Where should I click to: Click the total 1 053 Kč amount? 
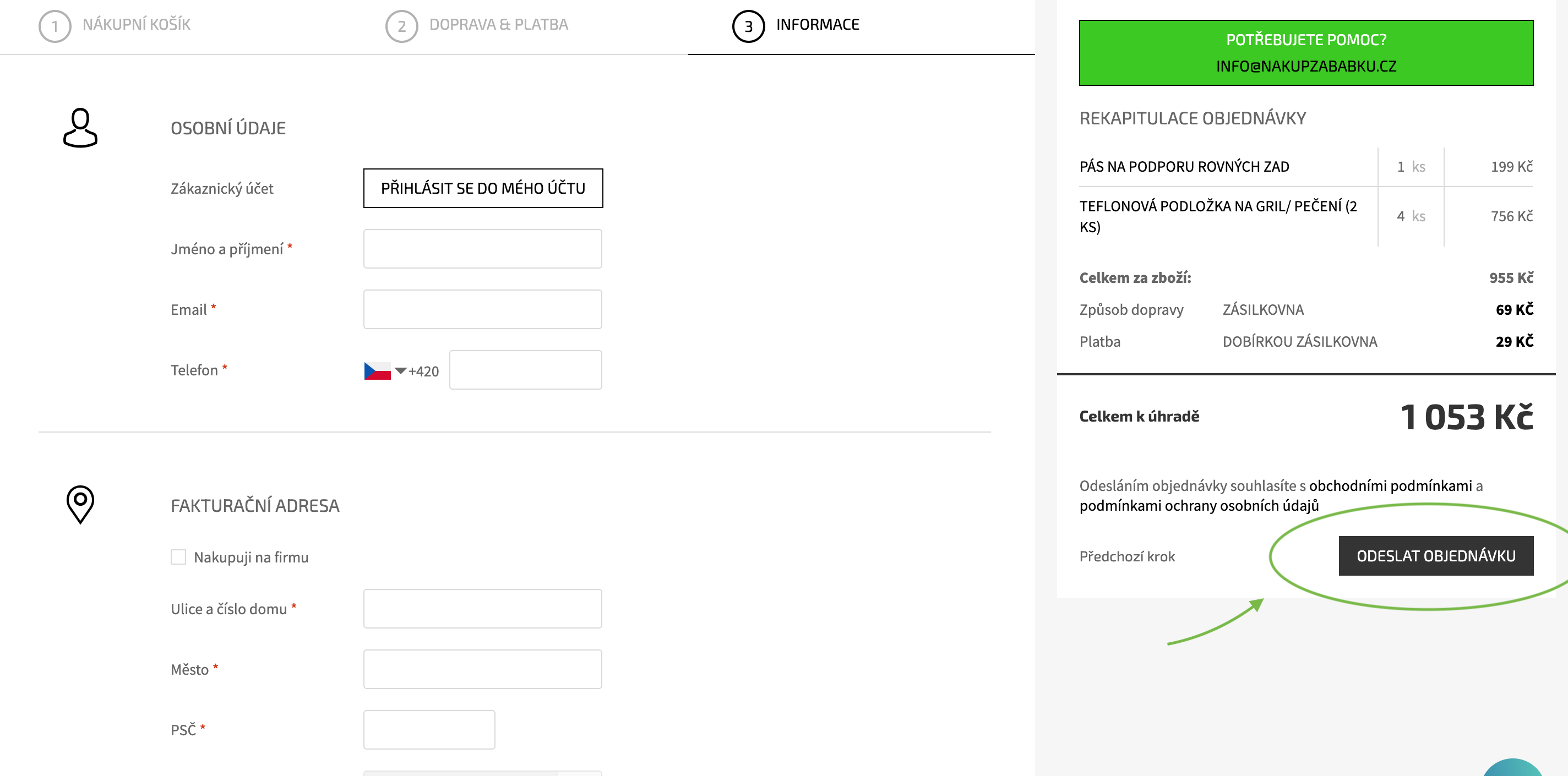[1466, 417]
